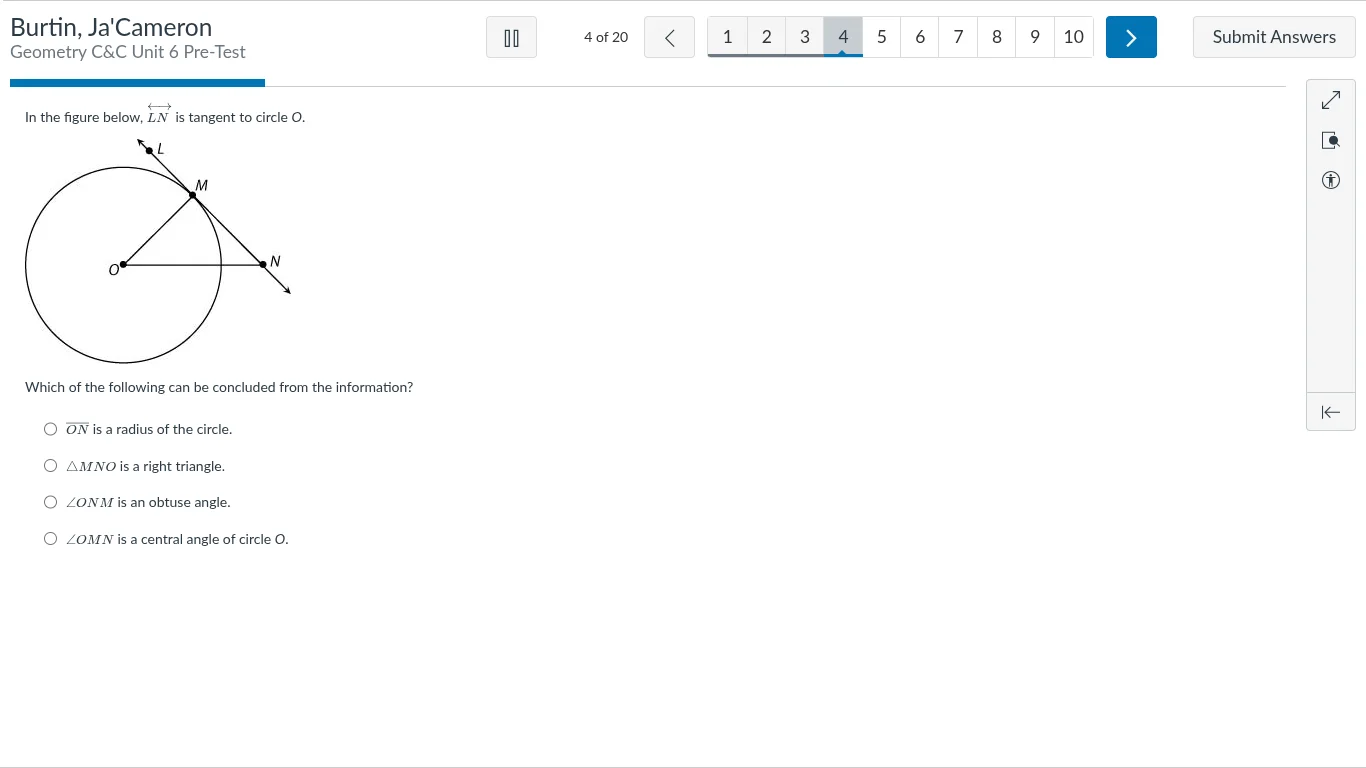The height and width of the screenshot is (768, 1366).
Task: Go to the previous question arrow
Action: pyautogui.click(x=669, y=38)
